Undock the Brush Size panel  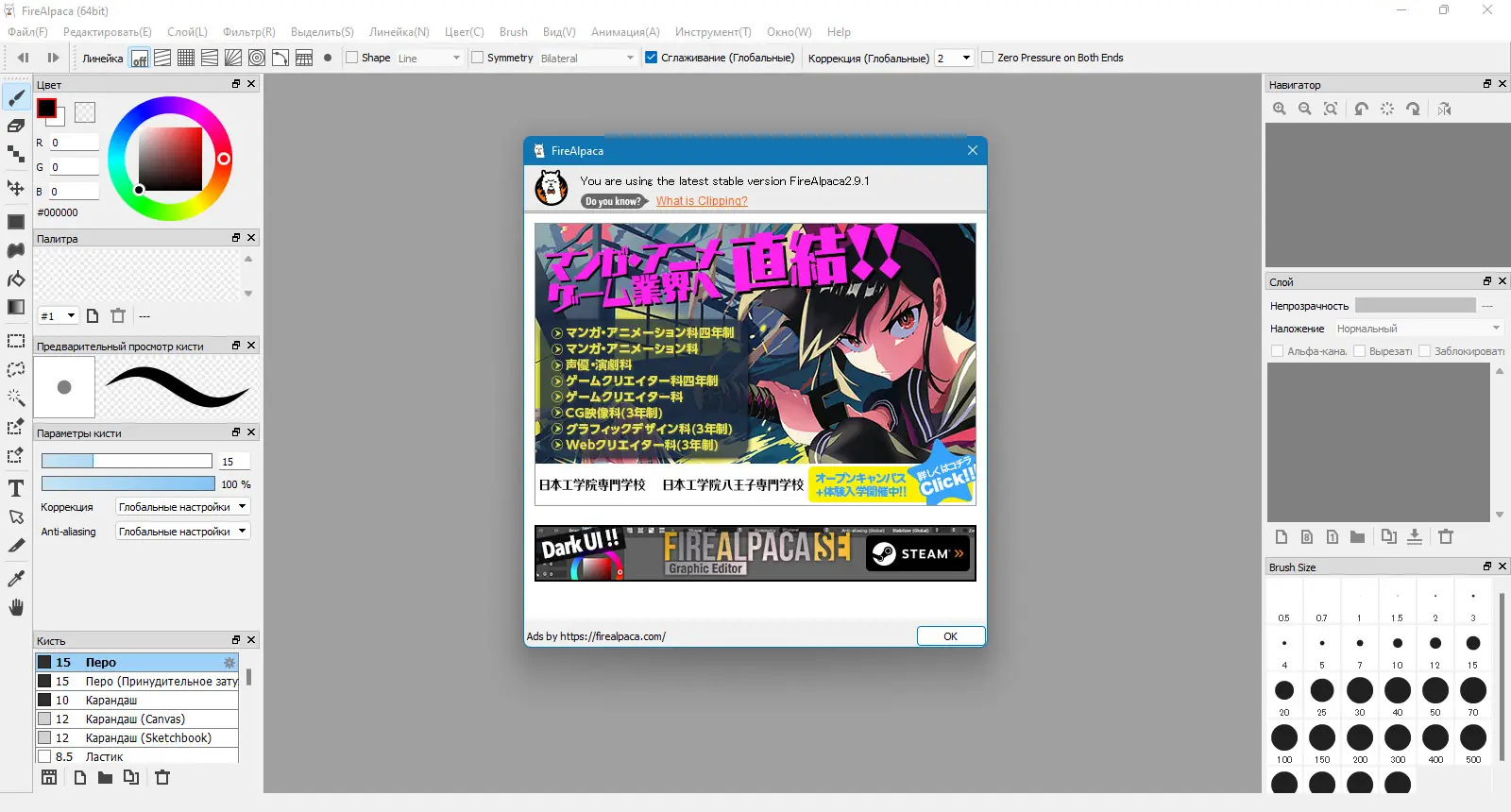click(1487, 567)
